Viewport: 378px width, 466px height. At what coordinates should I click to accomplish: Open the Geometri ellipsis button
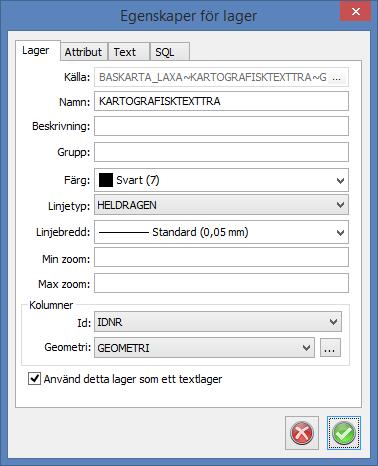pyautogui.click(x=330, y=348)
